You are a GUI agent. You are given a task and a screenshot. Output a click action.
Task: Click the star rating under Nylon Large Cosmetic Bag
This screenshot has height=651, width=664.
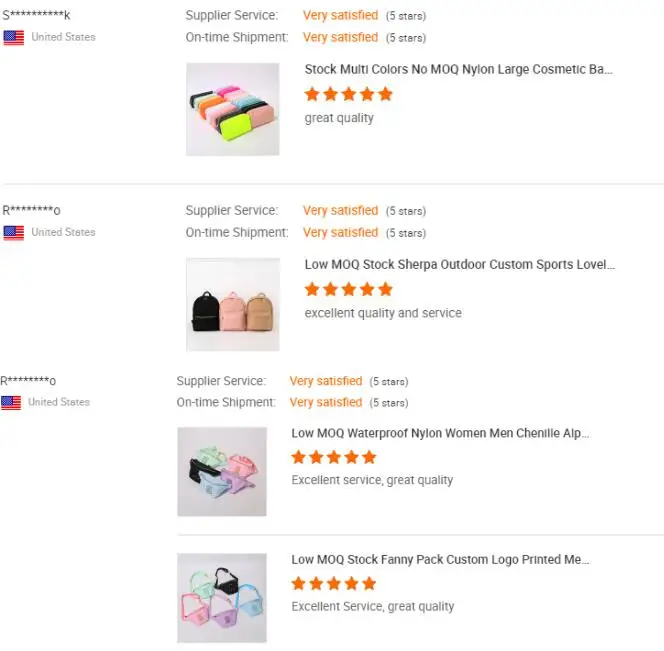point(348,95)
